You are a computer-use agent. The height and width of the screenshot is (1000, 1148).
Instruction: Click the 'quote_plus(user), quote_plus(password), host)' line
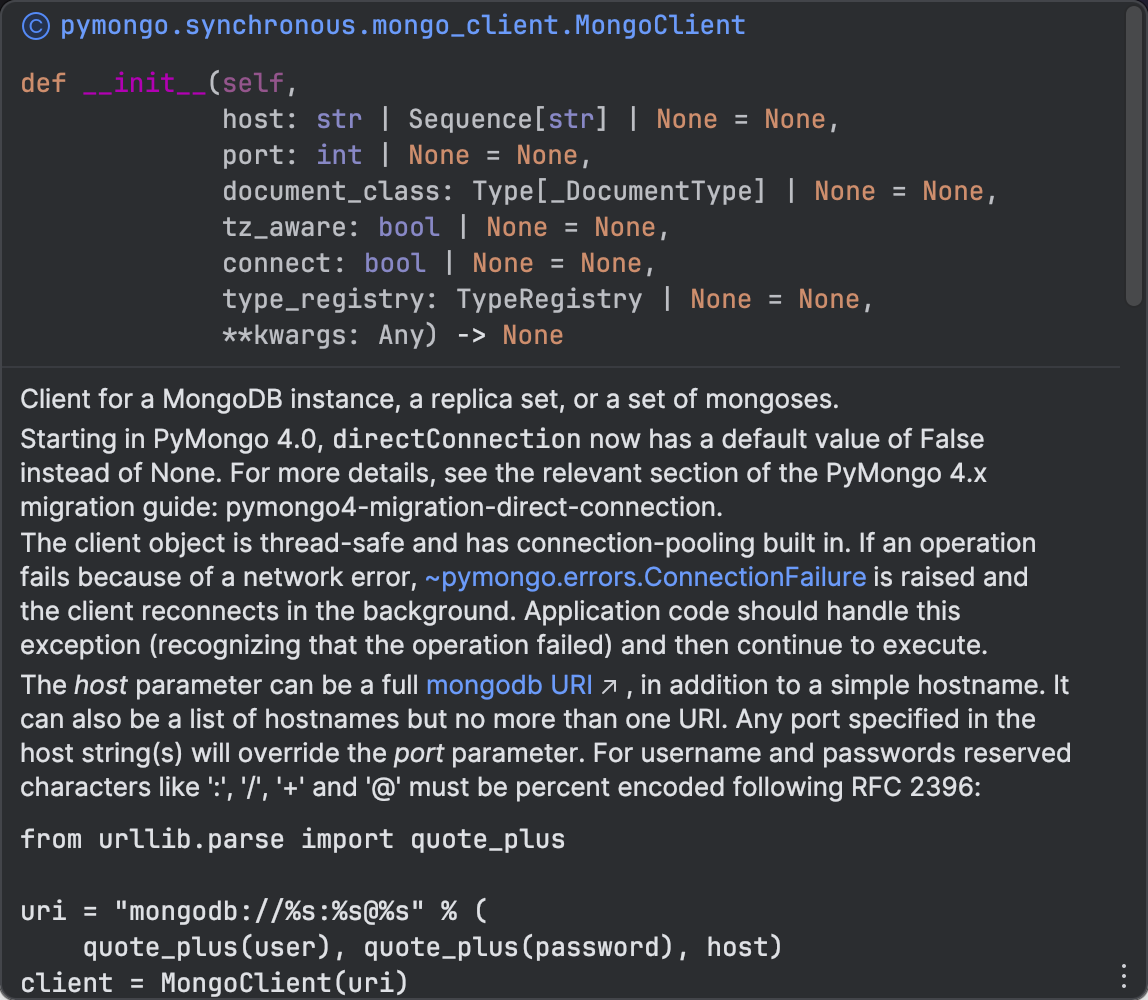[433, 947]
